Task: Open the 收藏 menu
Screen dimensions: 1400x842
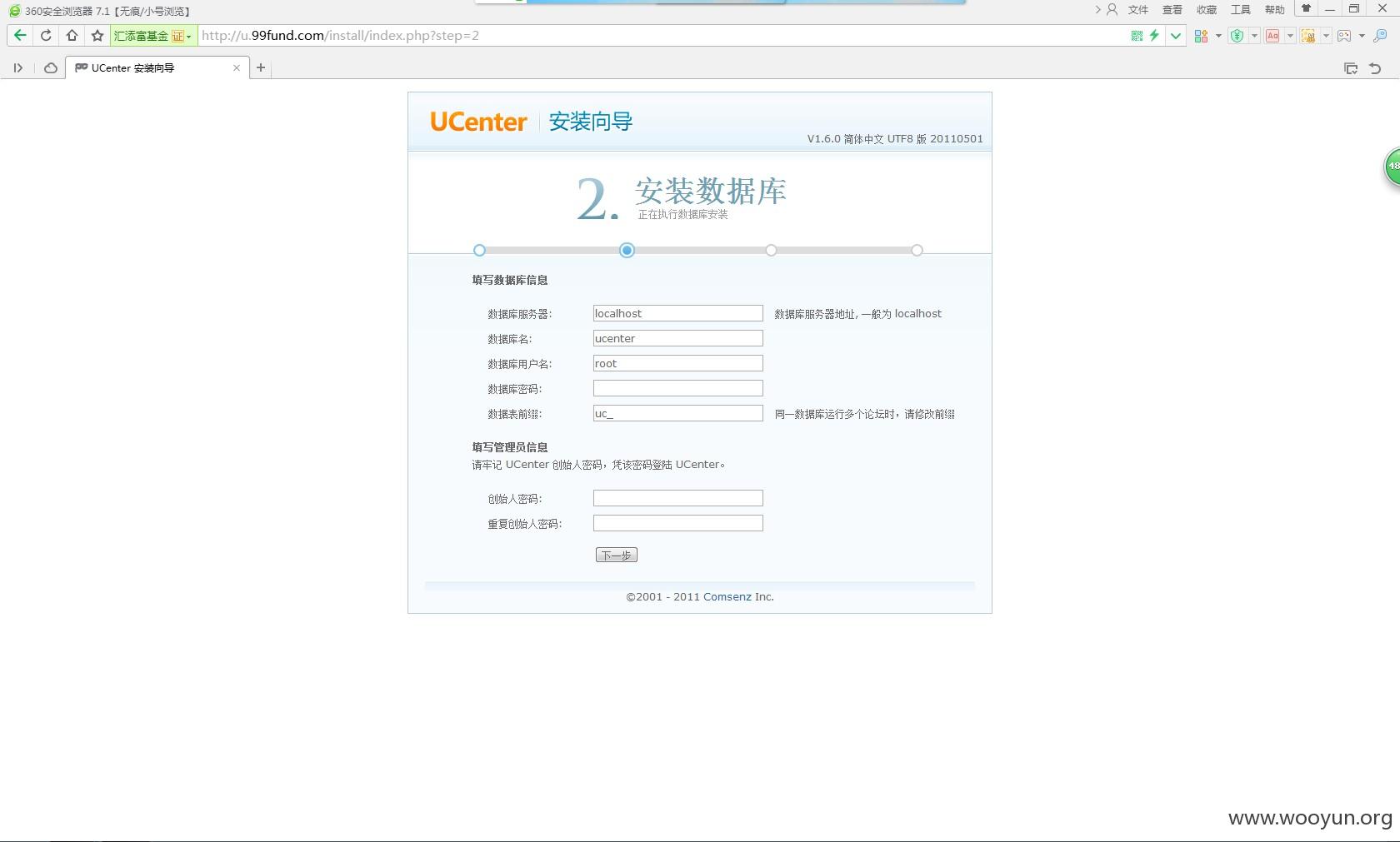Action: pyautogui.click(x=1207, y=10)
